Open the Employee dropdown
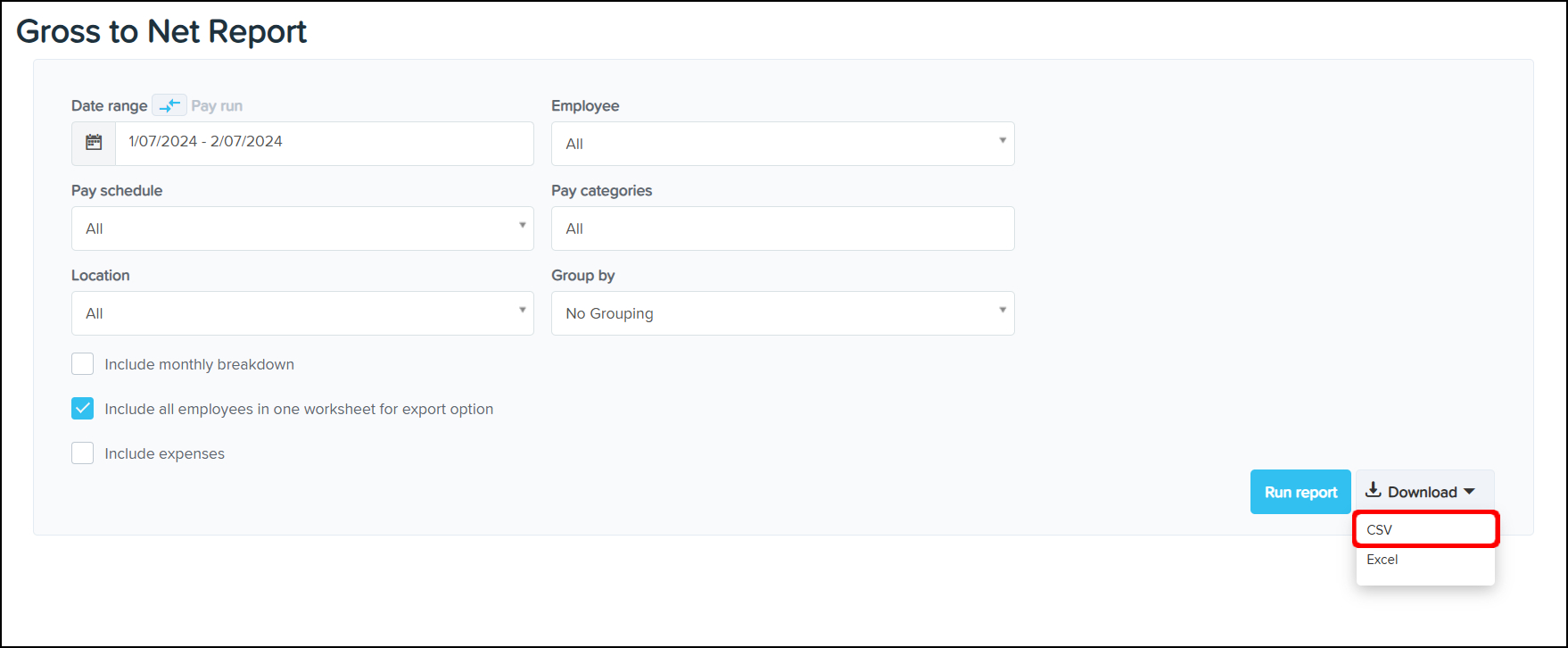1568x648 pixels. click(x=782, y=144)
